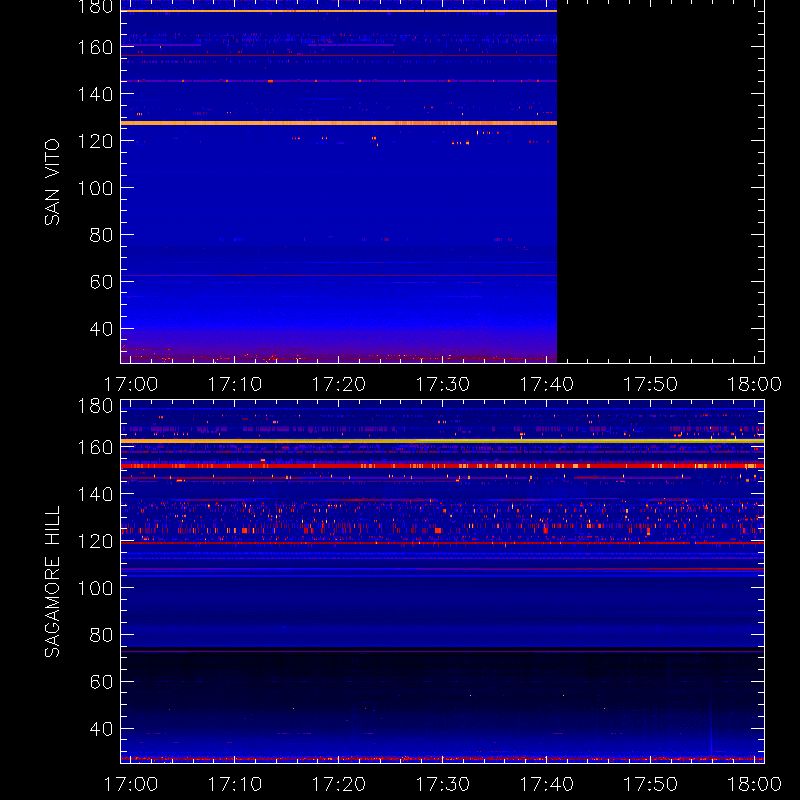The width and height of the screenshot is (800, 800).
Task: Select the 17:40 time label under San Vito plot
Action: click(546, 384)
